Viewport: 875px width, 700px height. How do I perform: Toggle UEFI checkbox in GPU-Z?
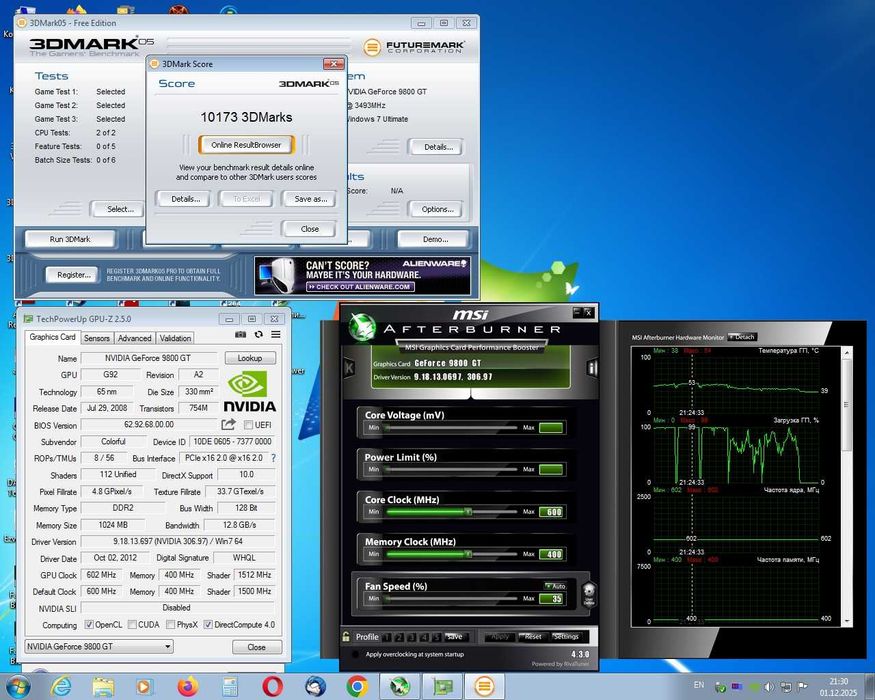[x=248, y=425]
